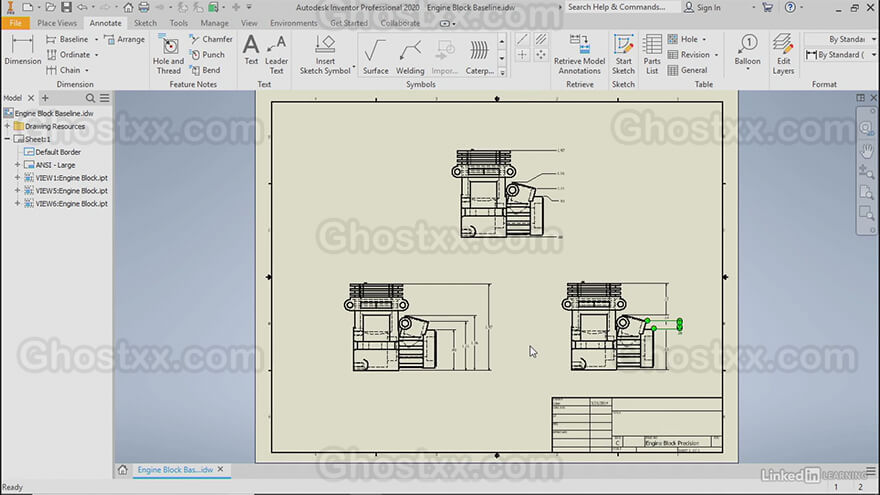Collapse the Sheet:1 node

click(x=7, y=139)
